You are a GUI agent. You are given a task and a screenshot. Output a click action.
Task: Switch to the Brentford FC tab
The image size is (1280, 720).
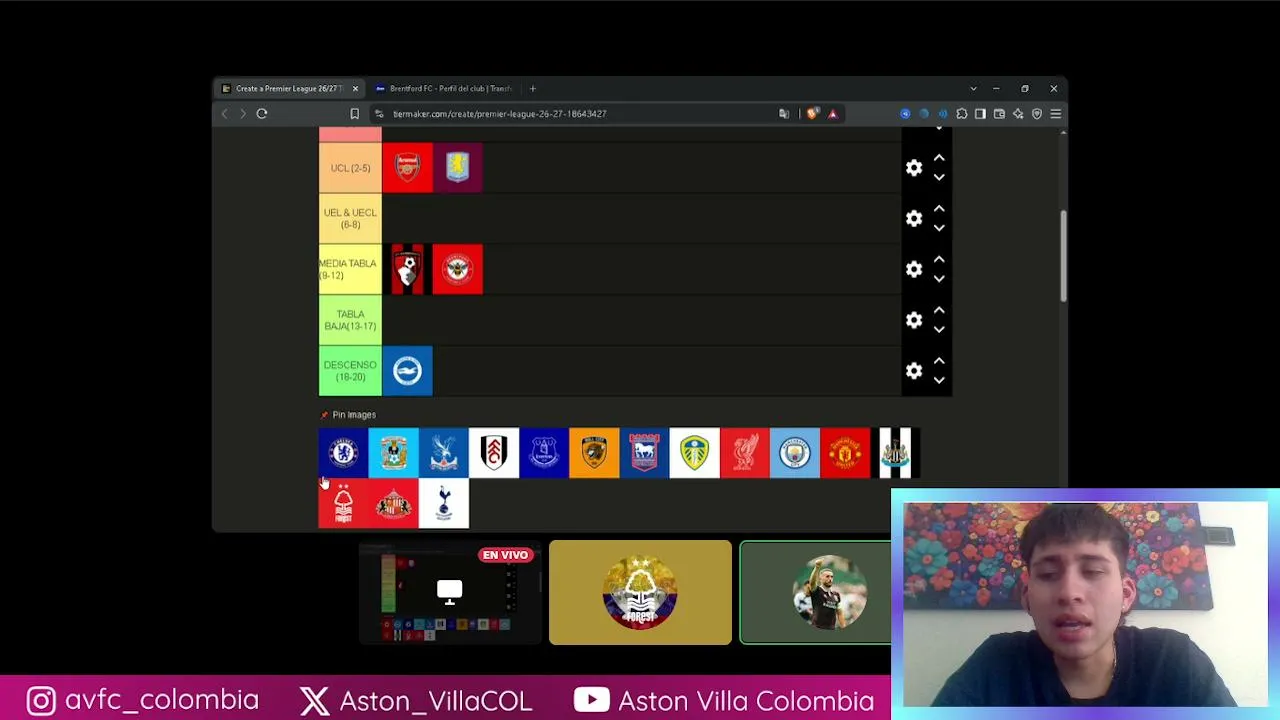point(443,89)
